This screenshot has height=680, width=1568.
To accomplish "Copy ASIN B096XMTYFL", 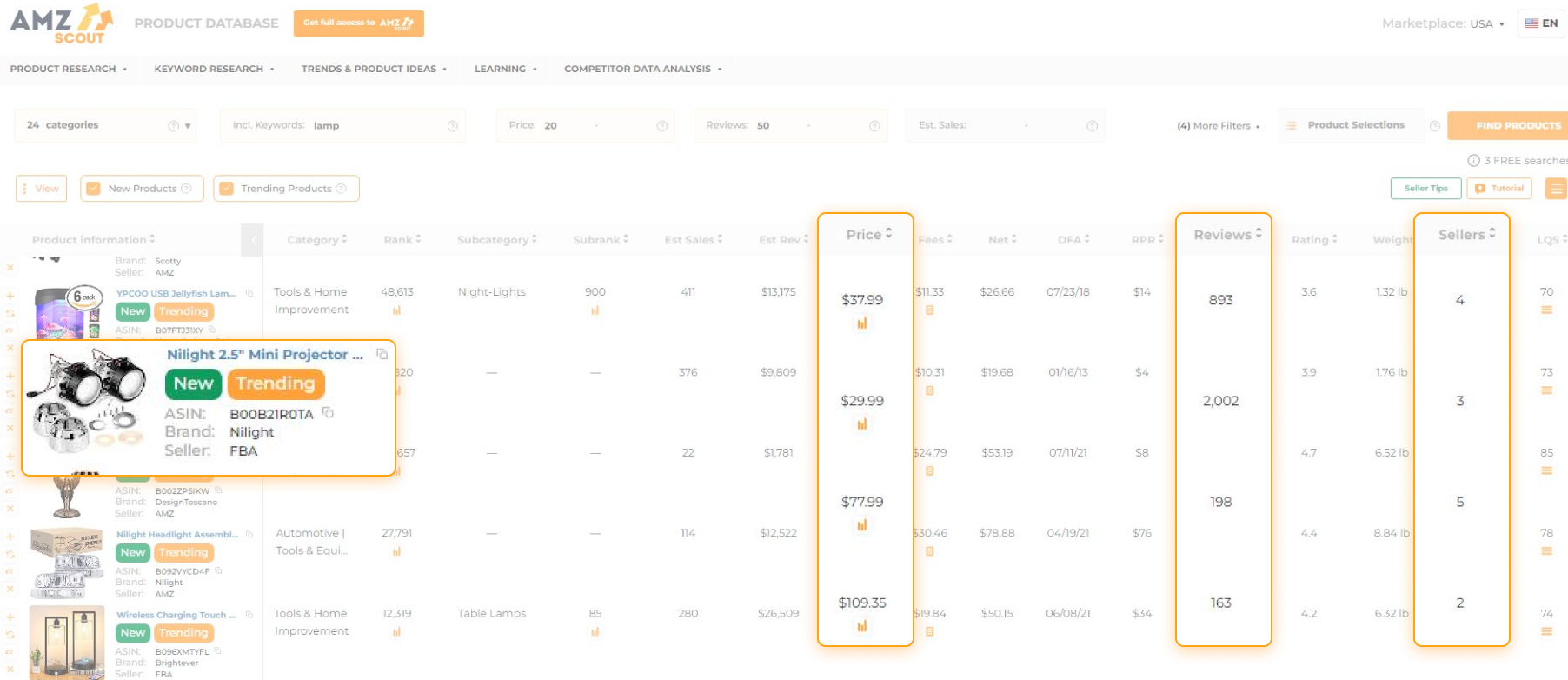I will [x=217, y=651].
